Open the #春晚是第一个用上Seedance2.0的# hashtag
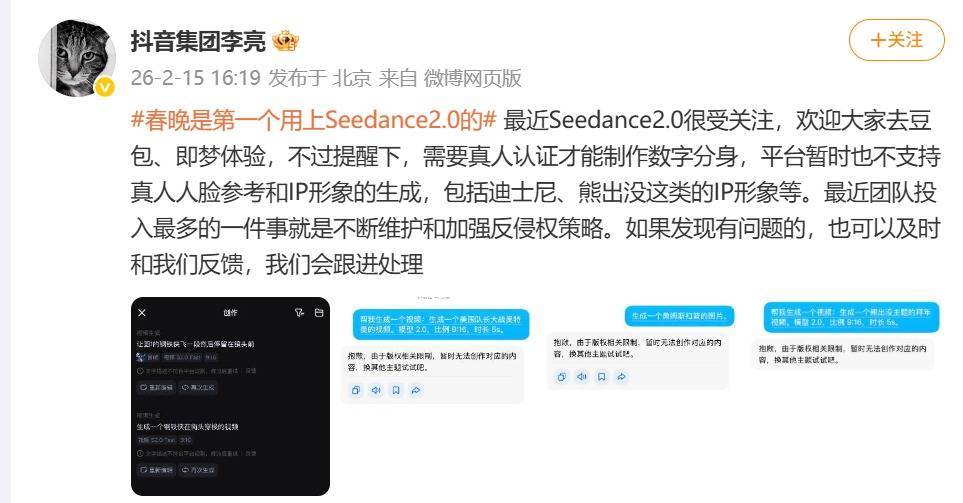Viewport: 963px width, 503px height. (313, 120)
